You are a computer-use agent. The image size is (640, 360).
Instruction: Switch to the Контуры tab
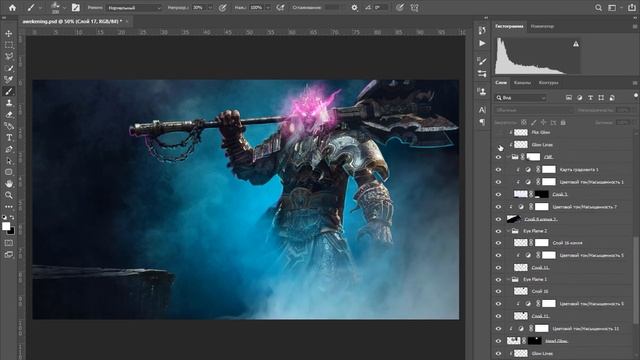click(x=548, y=83)
